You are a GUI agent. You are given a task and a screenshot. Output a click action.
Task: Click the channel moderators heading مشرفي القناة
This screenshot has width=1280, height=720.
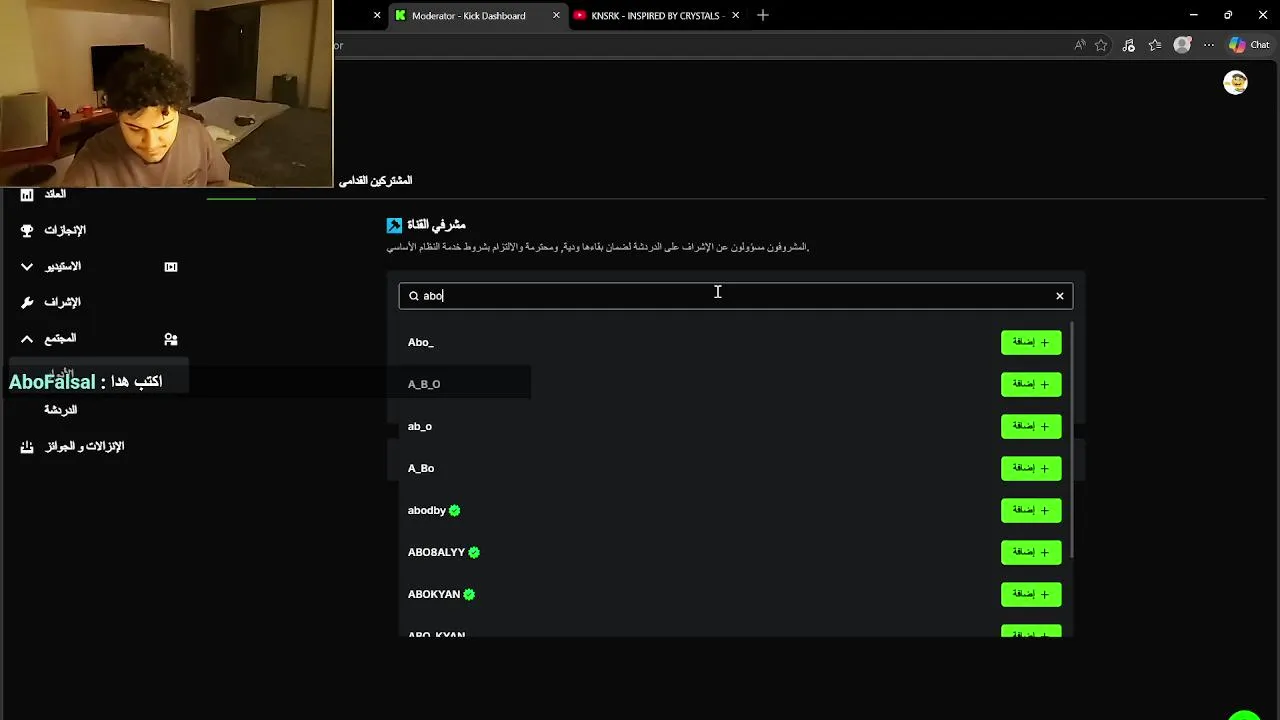(x=436, y=226)
